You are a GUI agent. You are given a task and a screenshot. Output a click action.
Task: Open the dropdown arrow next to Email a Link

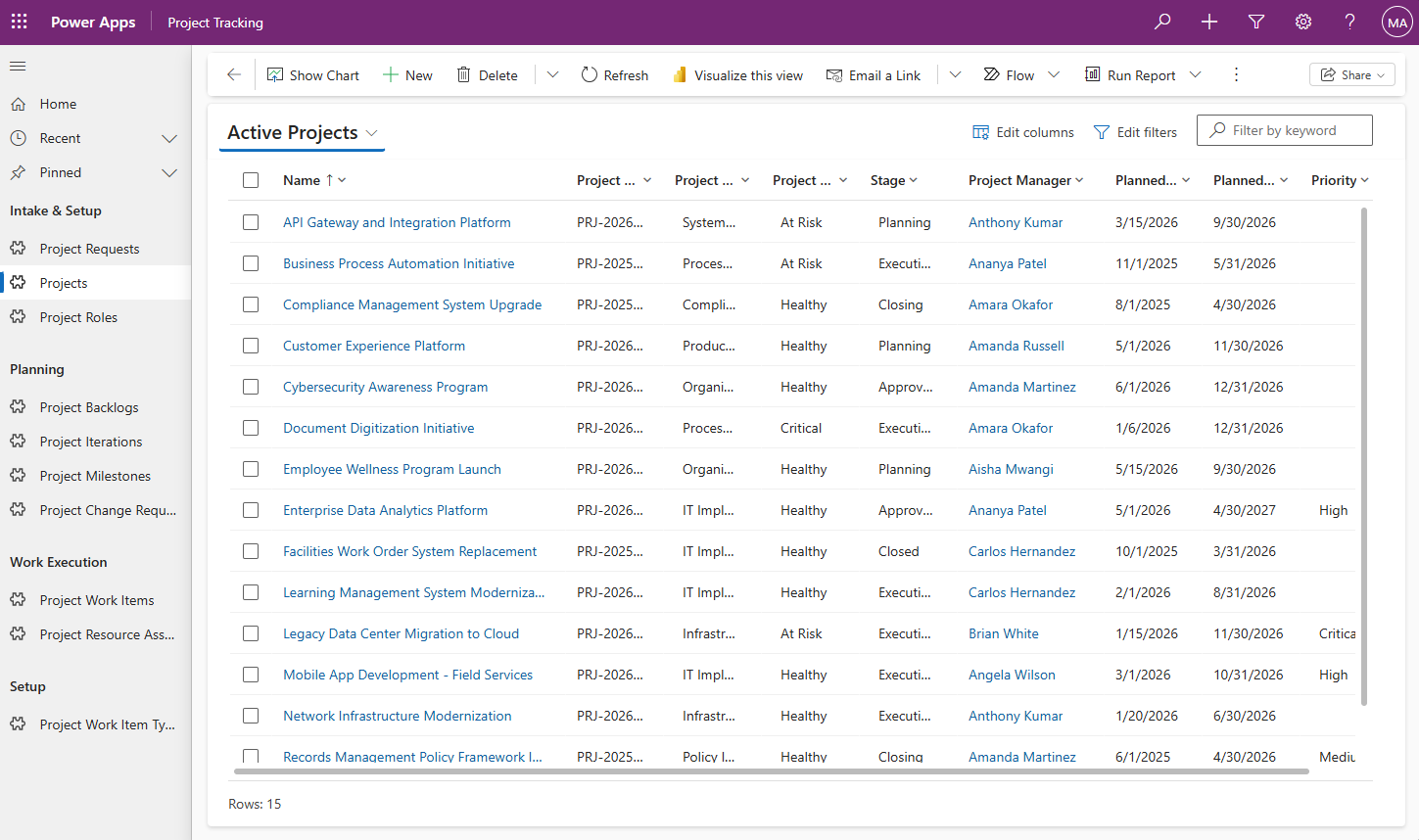coord(955,74)
